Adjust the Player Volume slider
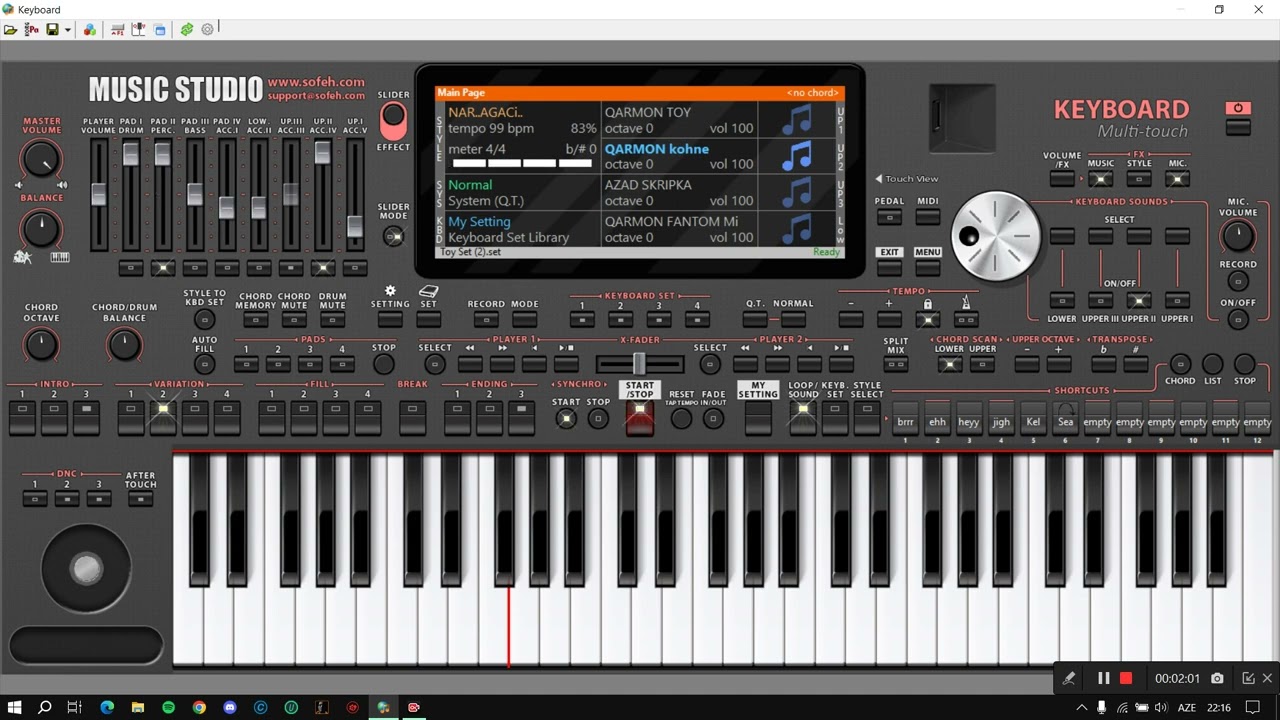1280x720 pixels. point(99,195)
